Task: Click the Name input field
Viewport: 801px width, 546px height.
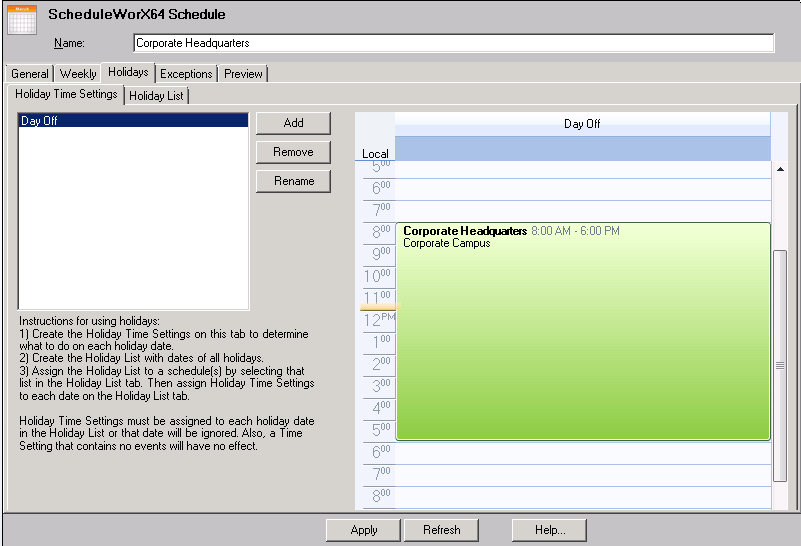Action: pos(453,43)
